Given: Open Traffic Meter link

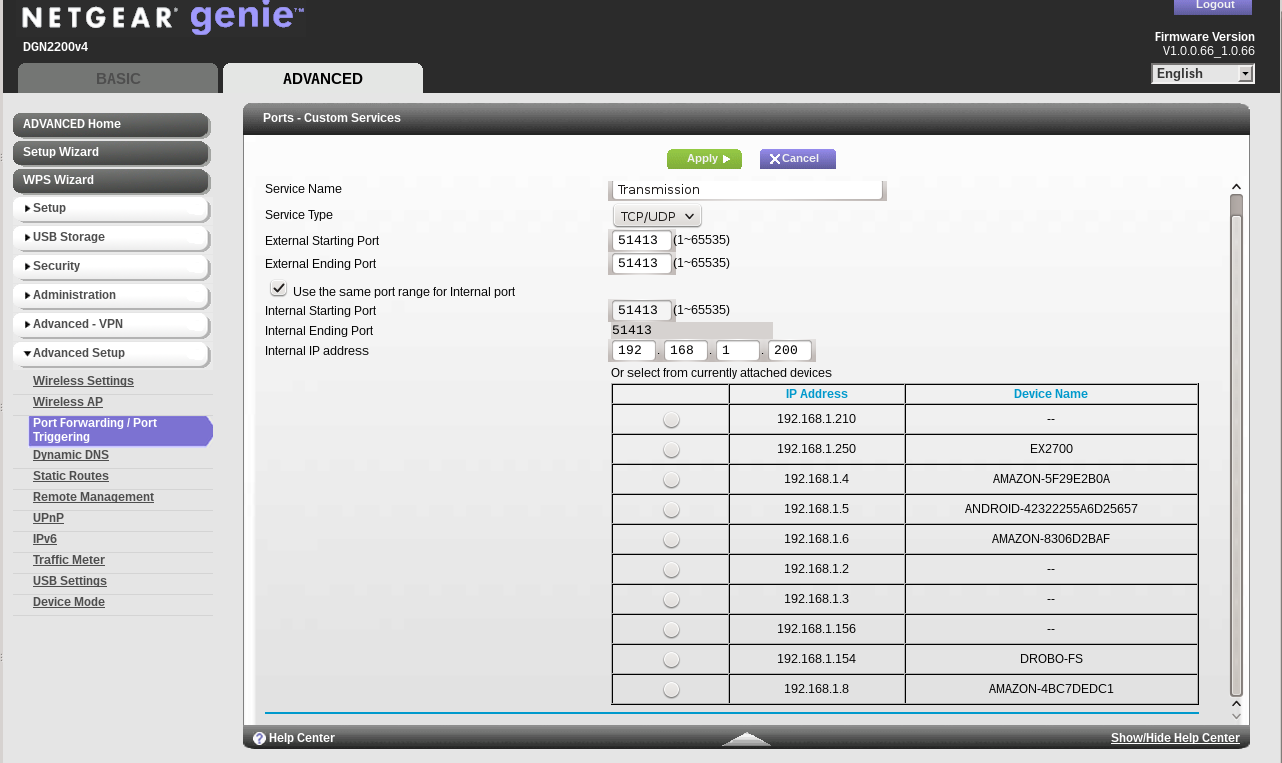Looking at the screenshot, I should click(69, 560).
